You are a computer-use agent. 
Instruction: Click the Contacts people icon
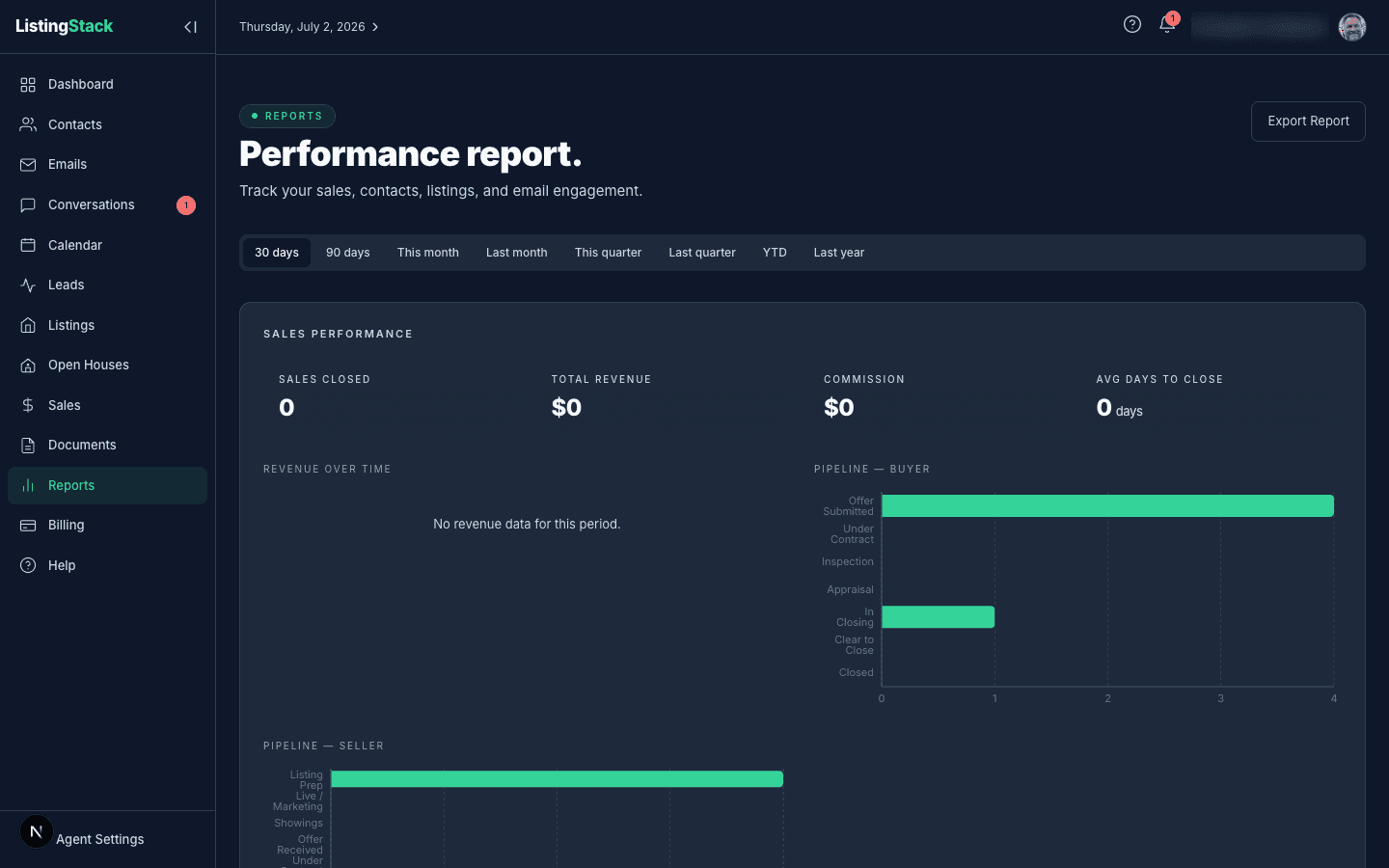[x=28, y=124]
